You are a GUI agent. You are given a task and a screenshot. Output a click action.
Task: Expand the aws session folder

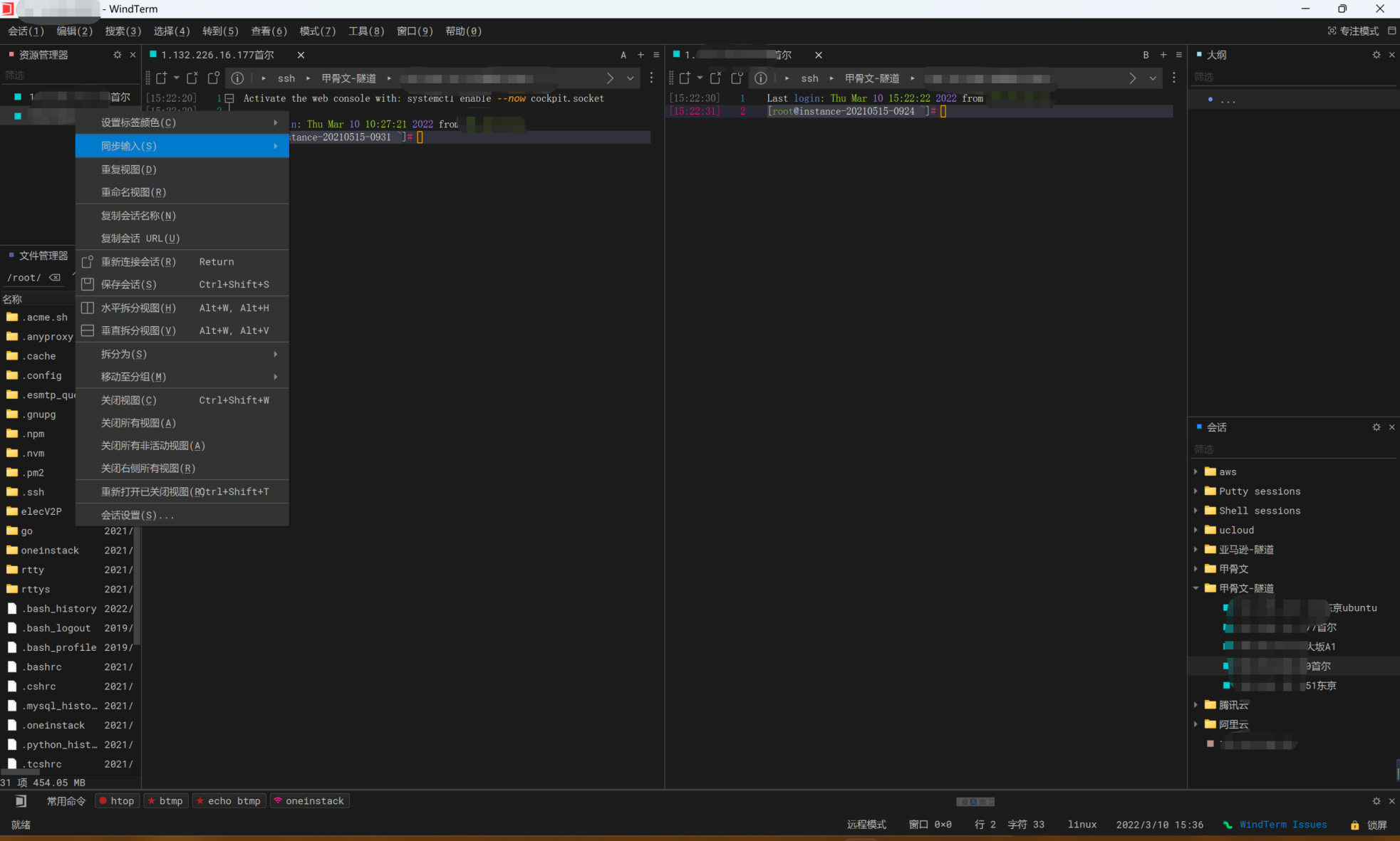[x=1196, y=471]
